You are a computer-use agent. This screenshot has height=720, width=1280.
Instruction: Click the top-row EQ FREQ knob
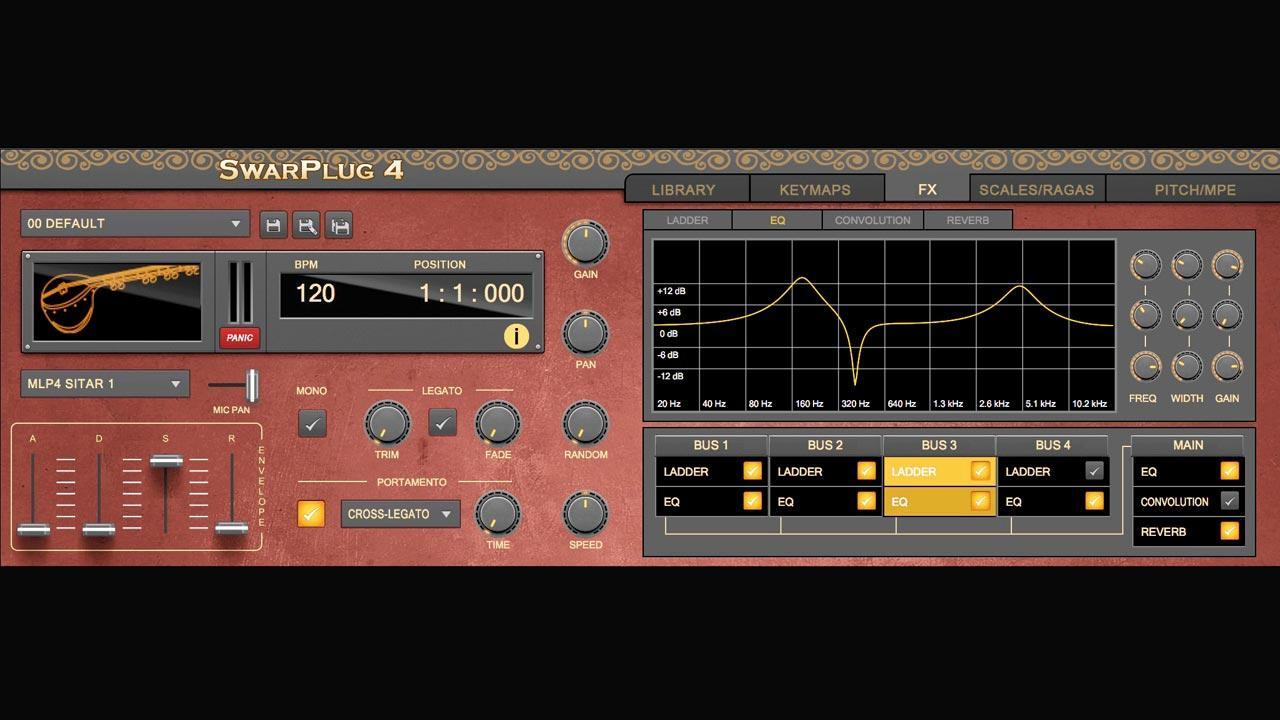(x=1145, y=265)
